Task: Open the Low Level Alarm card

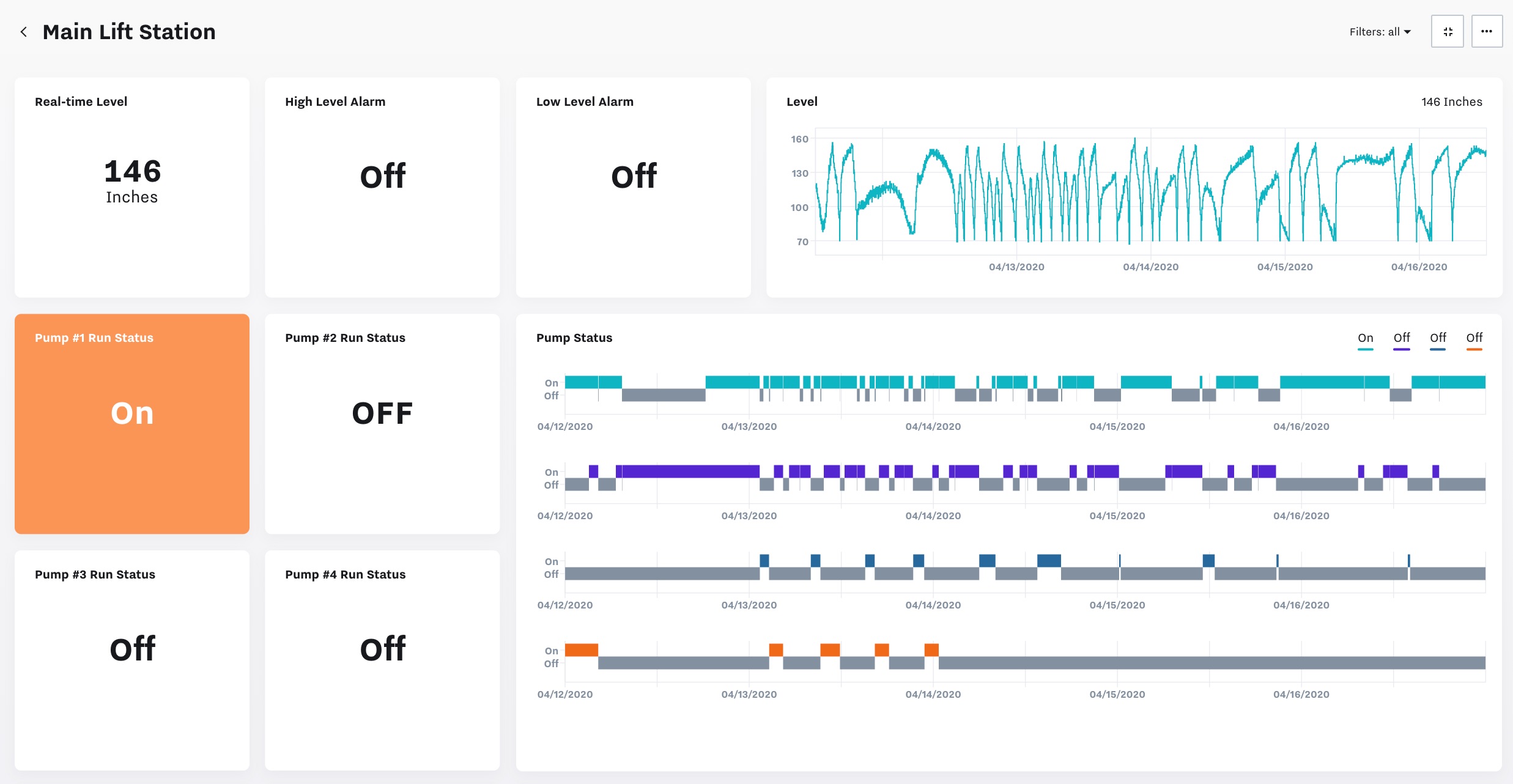Action: (633, 187)
